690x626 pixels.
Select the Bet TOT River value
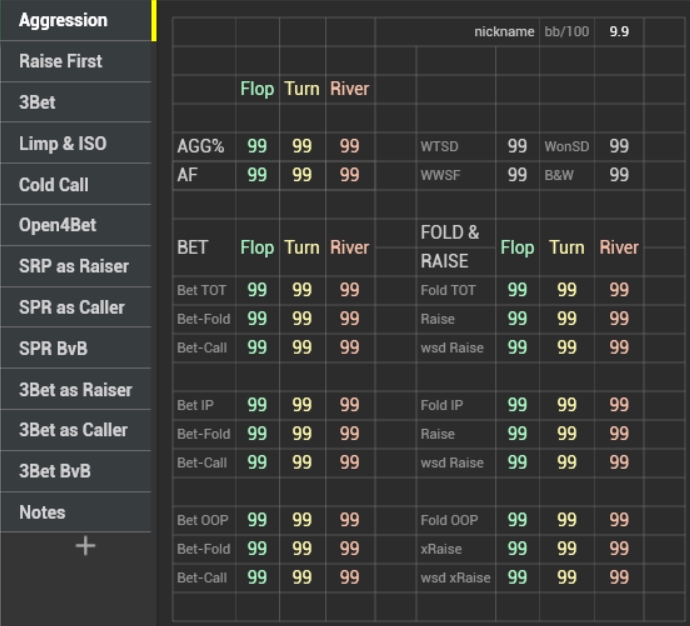349,291
